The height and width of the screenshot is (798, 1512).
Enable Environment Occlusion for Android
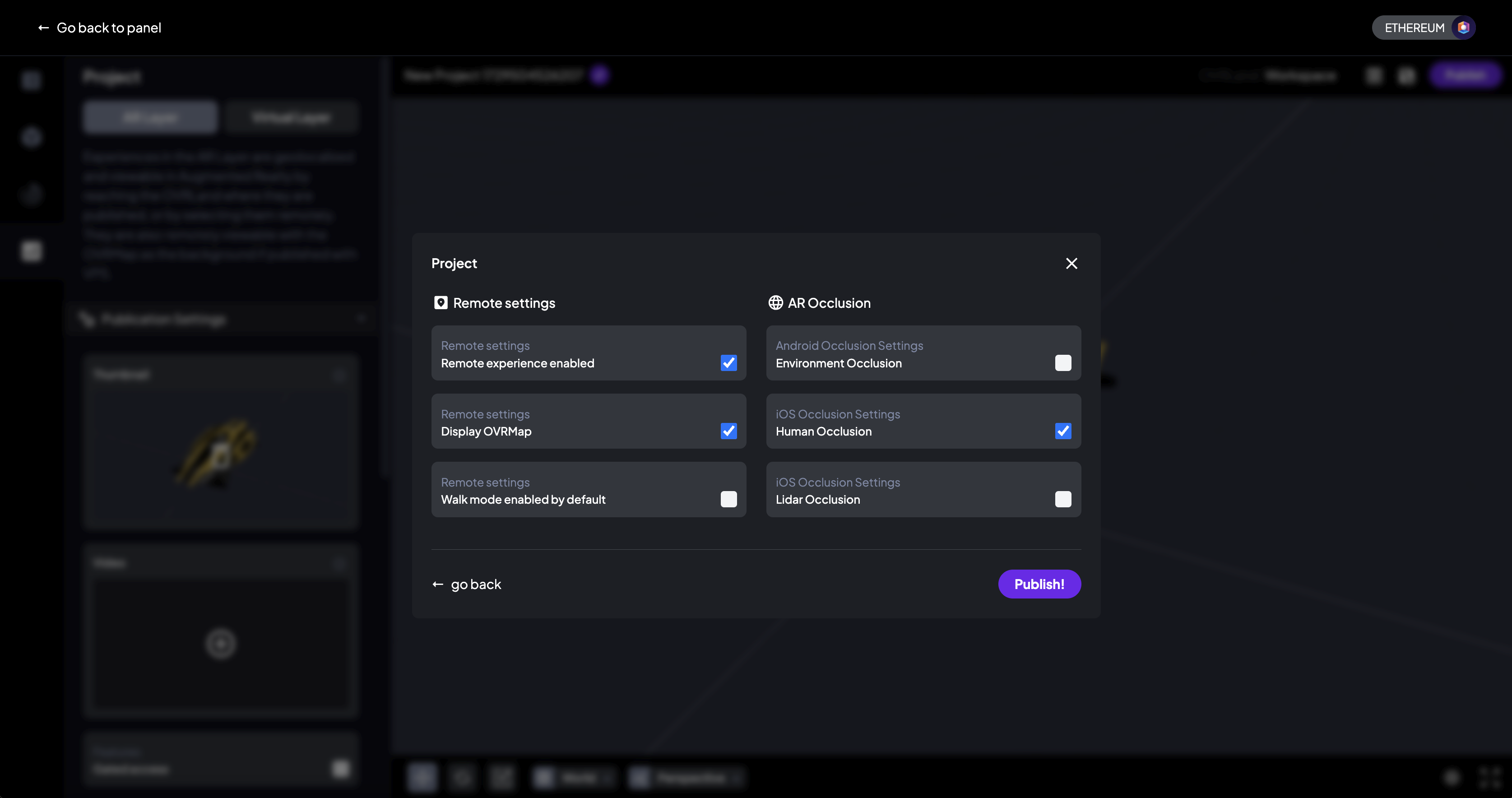1063,362
